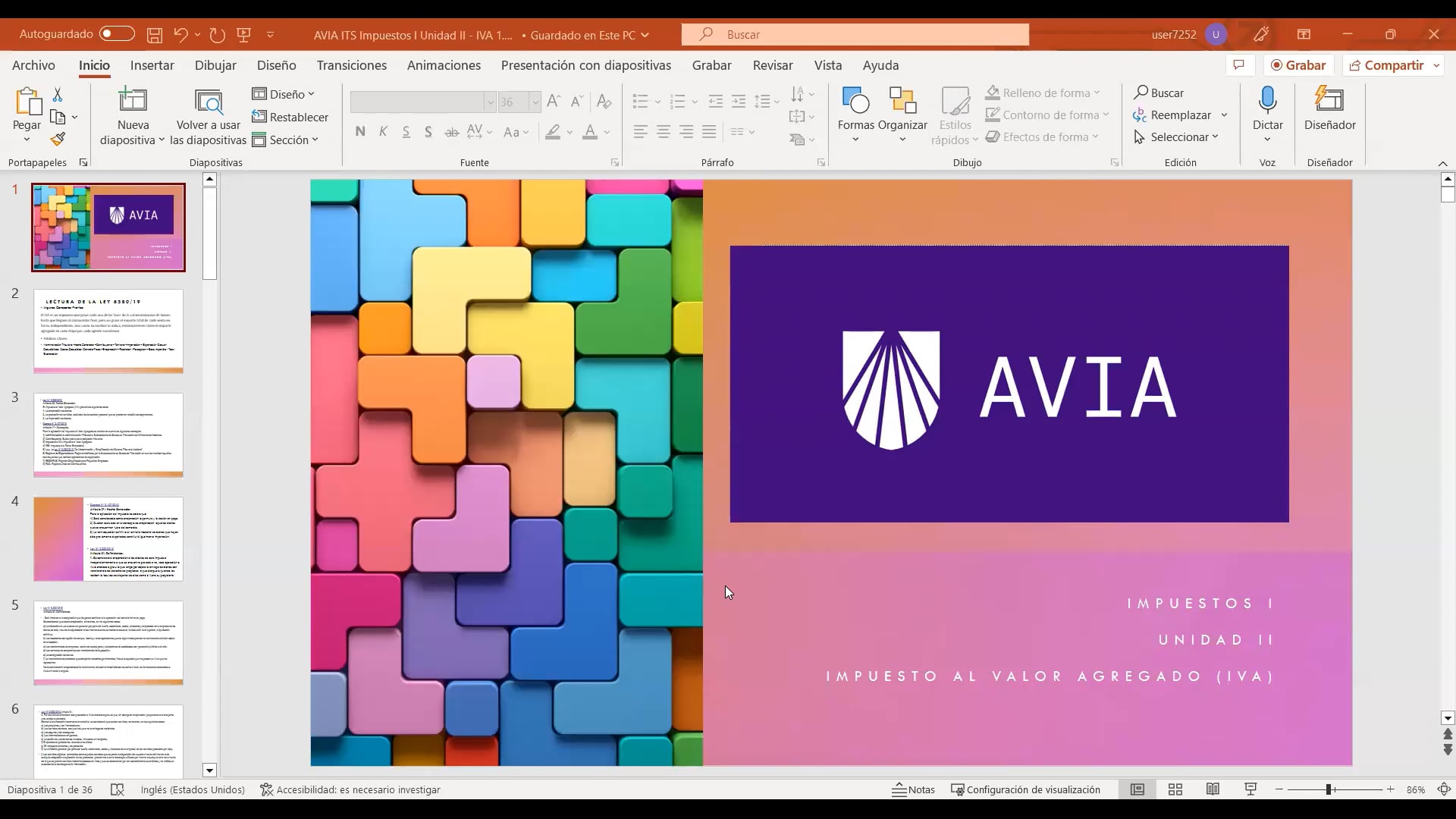The width and height of the screenshot is (1456, 819).
Task: Click the Cut scissors icon
Action: (58, 95)
